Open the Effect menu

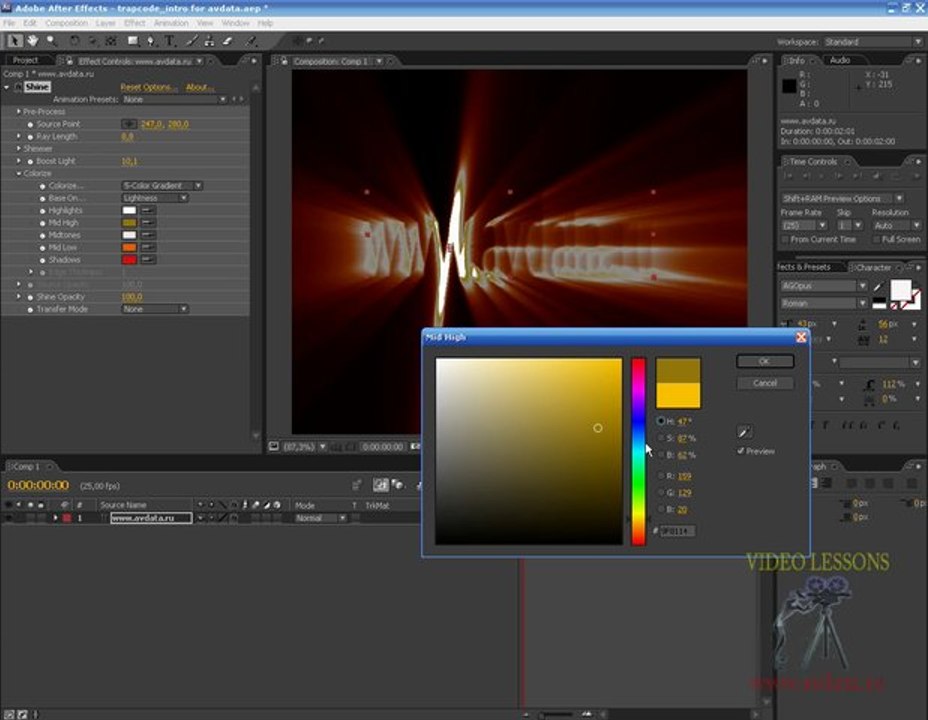[x=134, y=22]
